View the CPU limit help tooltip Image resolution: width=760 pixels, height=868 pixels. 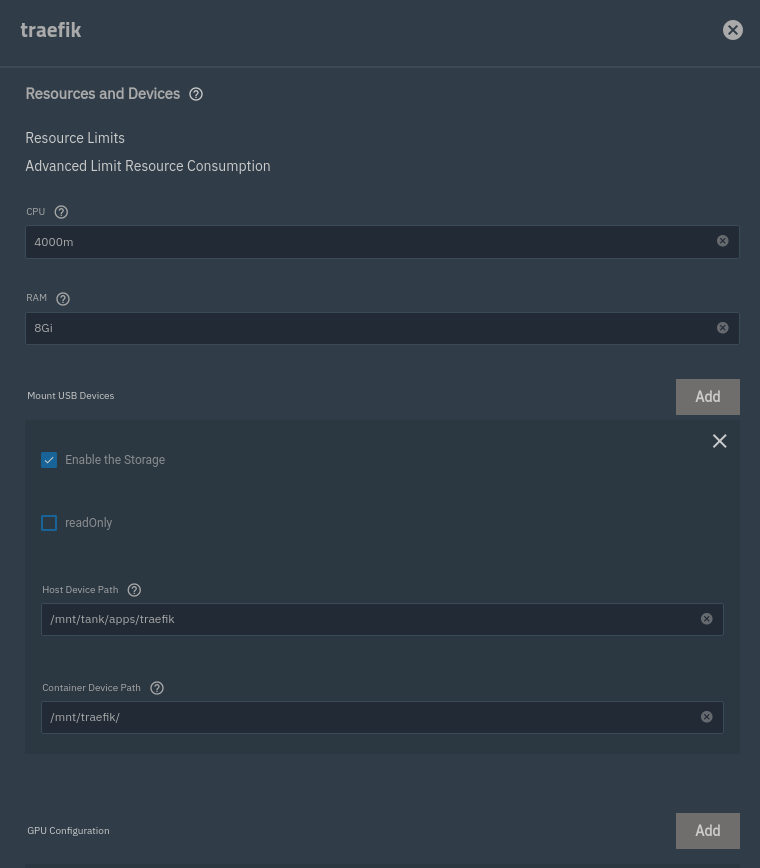click(x=61, y=211)
